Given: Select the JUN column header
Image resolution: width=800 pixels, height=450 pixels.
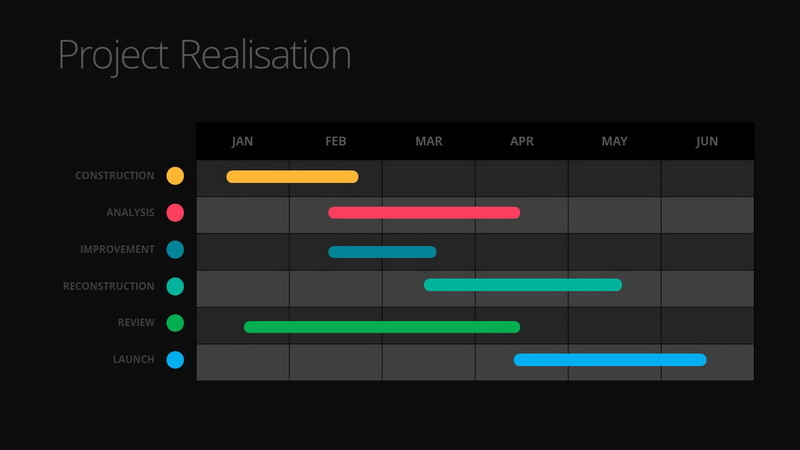Looking at the screenshot, I should point(707,142).
